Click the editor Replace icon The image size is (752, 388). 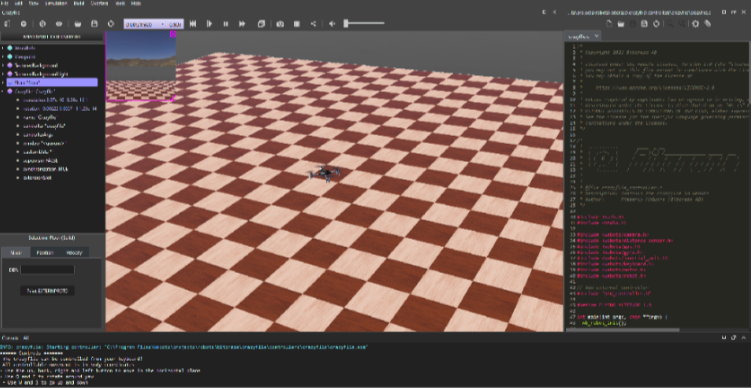[682, 24]
